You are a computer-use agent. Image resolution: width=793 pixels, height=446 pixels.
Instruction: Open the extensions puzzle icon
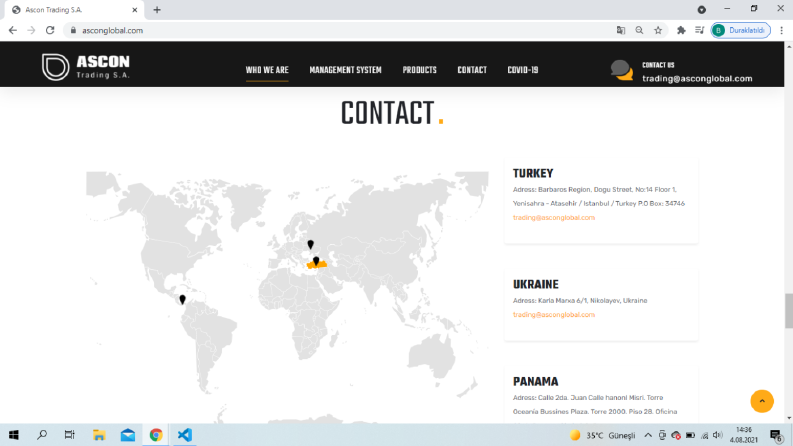click(681, 30)
